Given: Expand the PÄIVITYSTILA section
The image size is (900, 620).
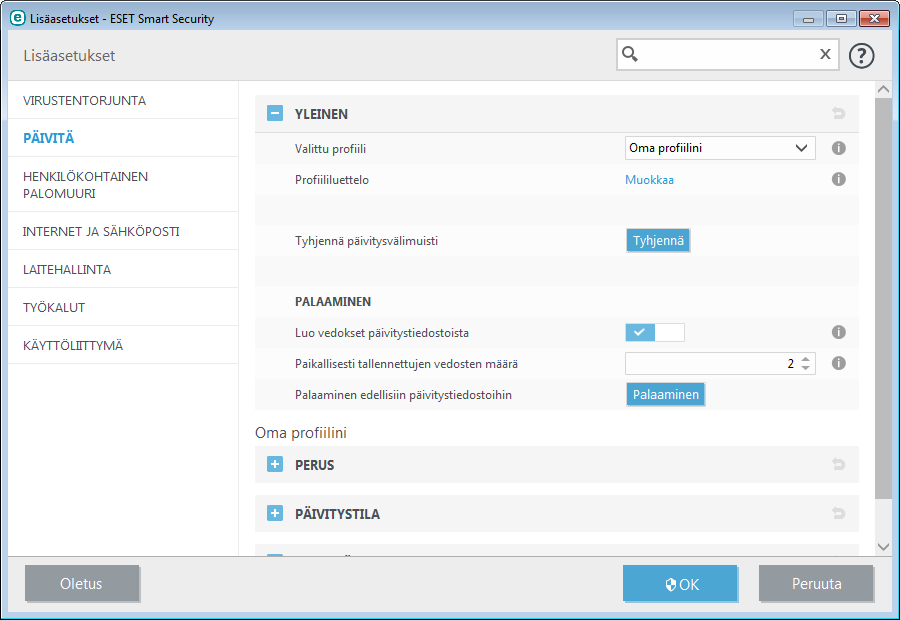Looking at the screenshot, I should click(275, 513).
